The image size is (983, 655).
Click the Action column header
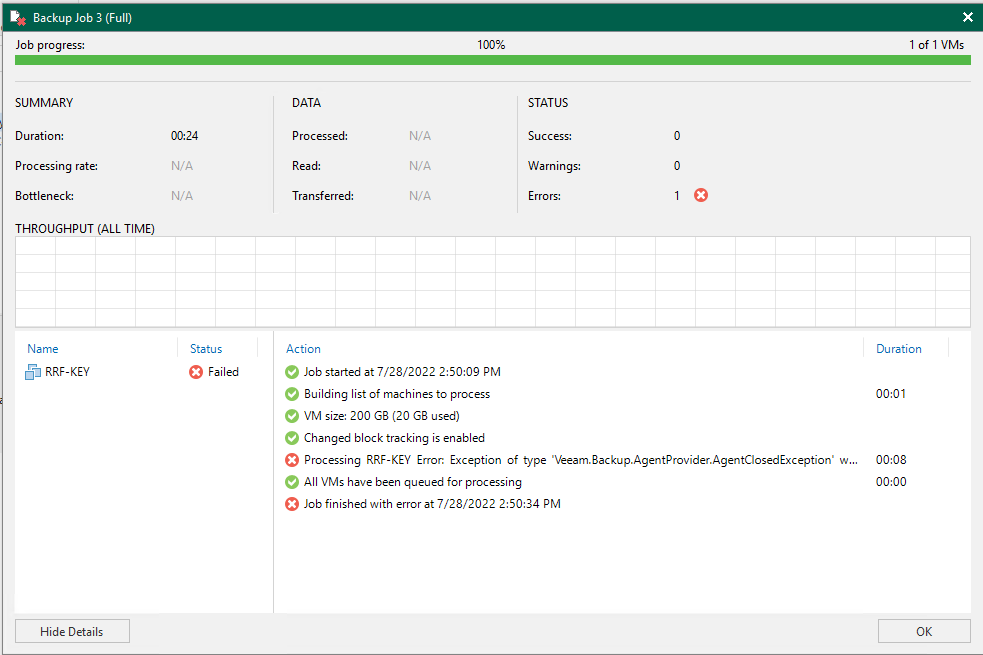[303, 349]
